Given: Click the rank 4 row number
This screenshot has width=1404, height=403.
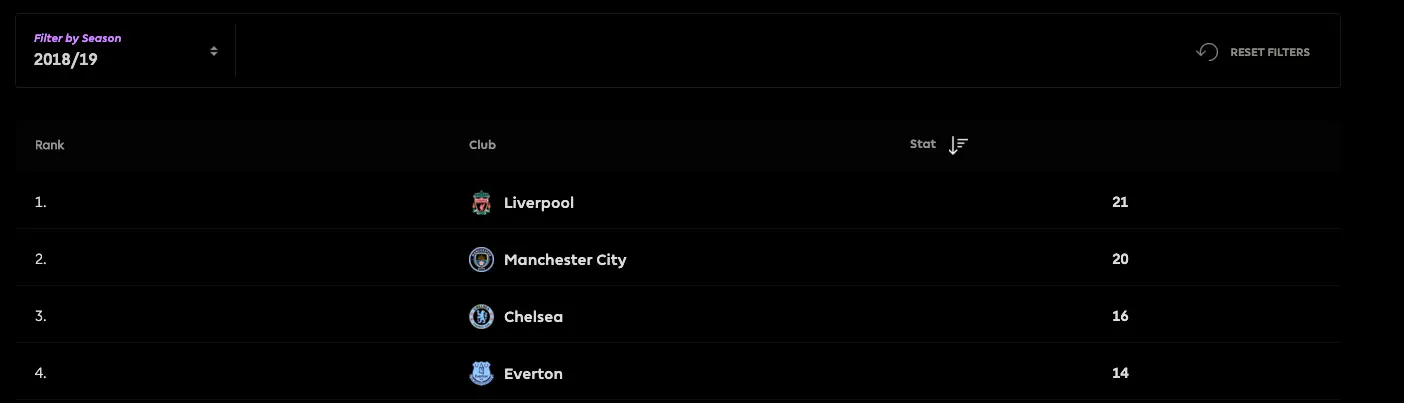Looking at the screenshot, I should pyautogui.click(x=41, y=374).
